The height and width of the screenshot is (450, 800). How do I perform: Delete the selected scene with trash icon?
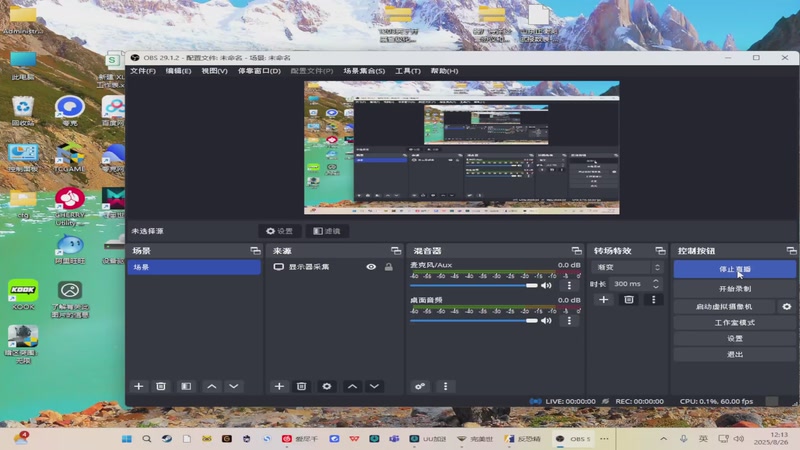pyautogui.click(x=161, y=386)
